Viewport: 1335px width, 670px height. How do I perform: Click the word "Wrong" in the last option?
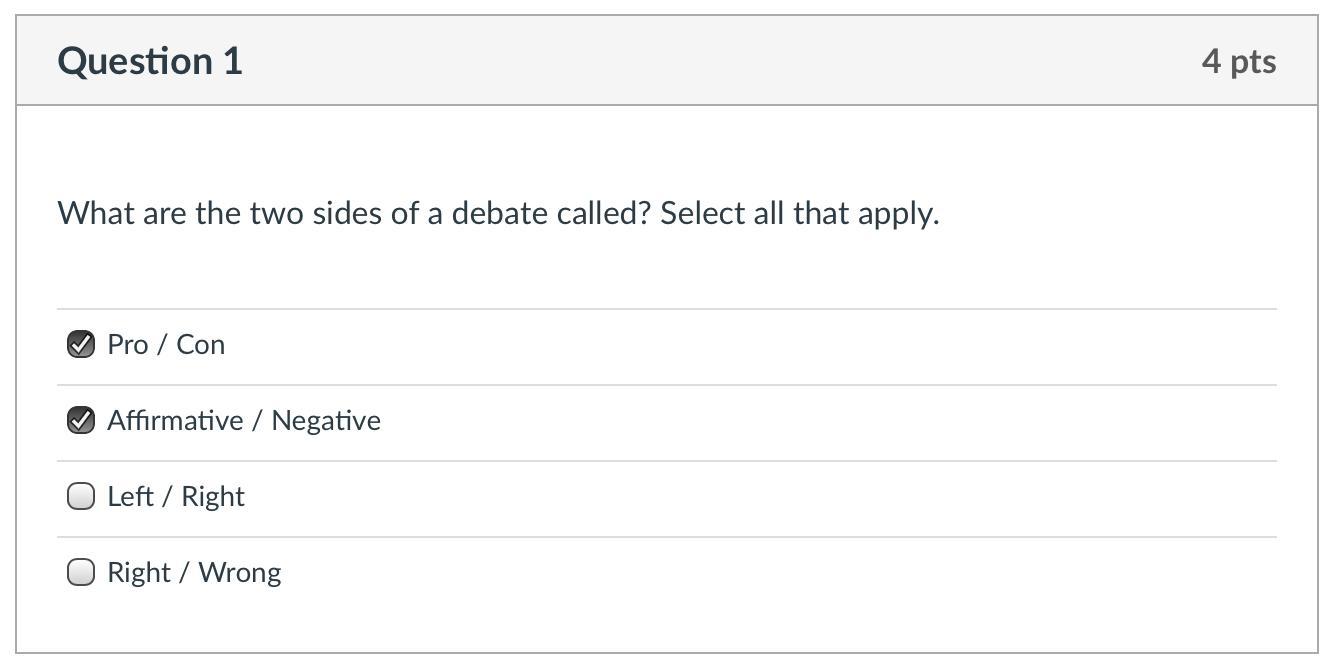click(240, 572)
